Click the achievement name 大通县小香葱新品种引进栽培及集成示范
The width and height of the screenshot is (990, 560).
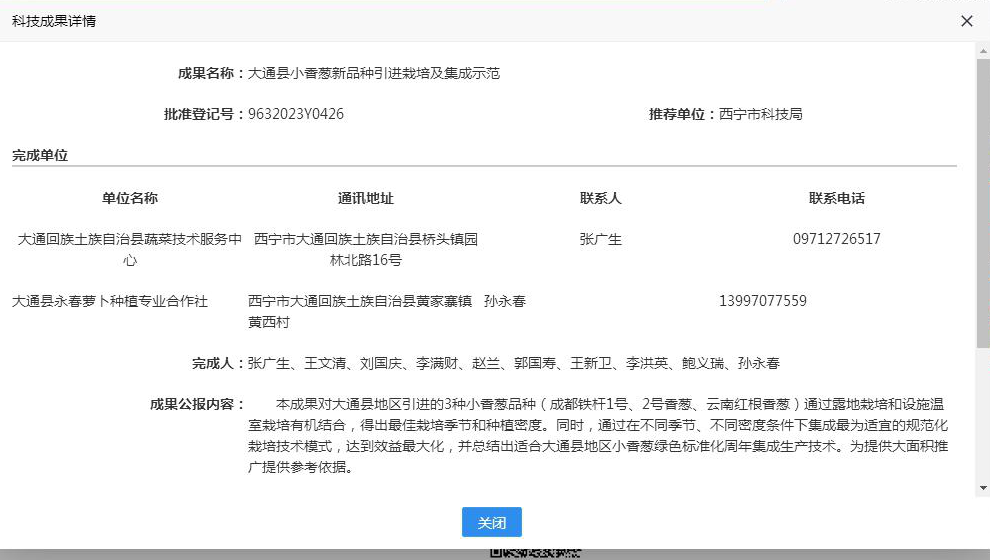(x=373, y=73)
